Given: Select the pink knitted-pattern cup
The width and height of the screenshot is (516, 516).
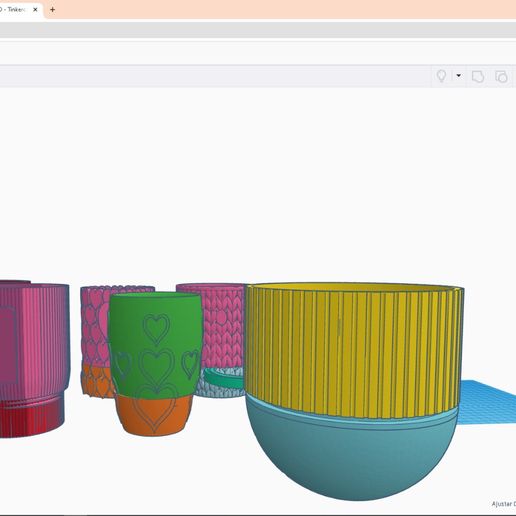Looking at the screenshot, I should click(x=223, y=327).
